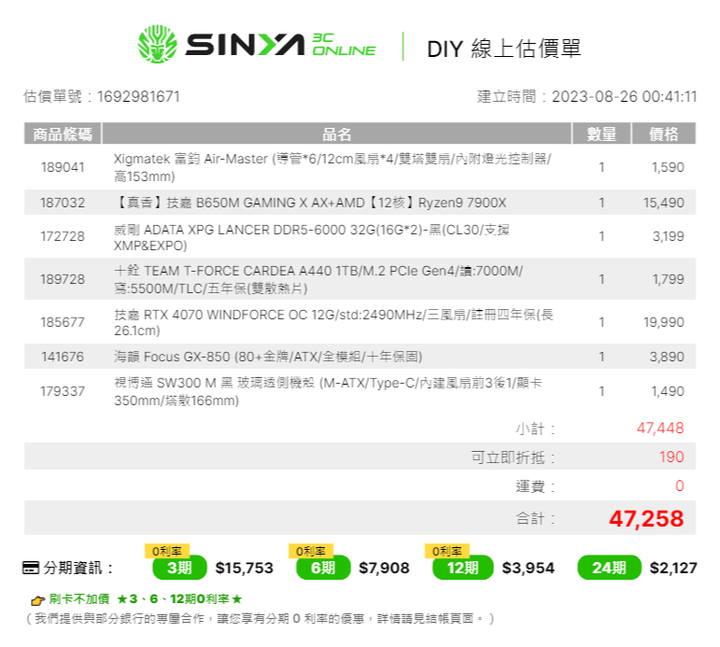Click the DIY 線上估價單 title

point(504,48)
